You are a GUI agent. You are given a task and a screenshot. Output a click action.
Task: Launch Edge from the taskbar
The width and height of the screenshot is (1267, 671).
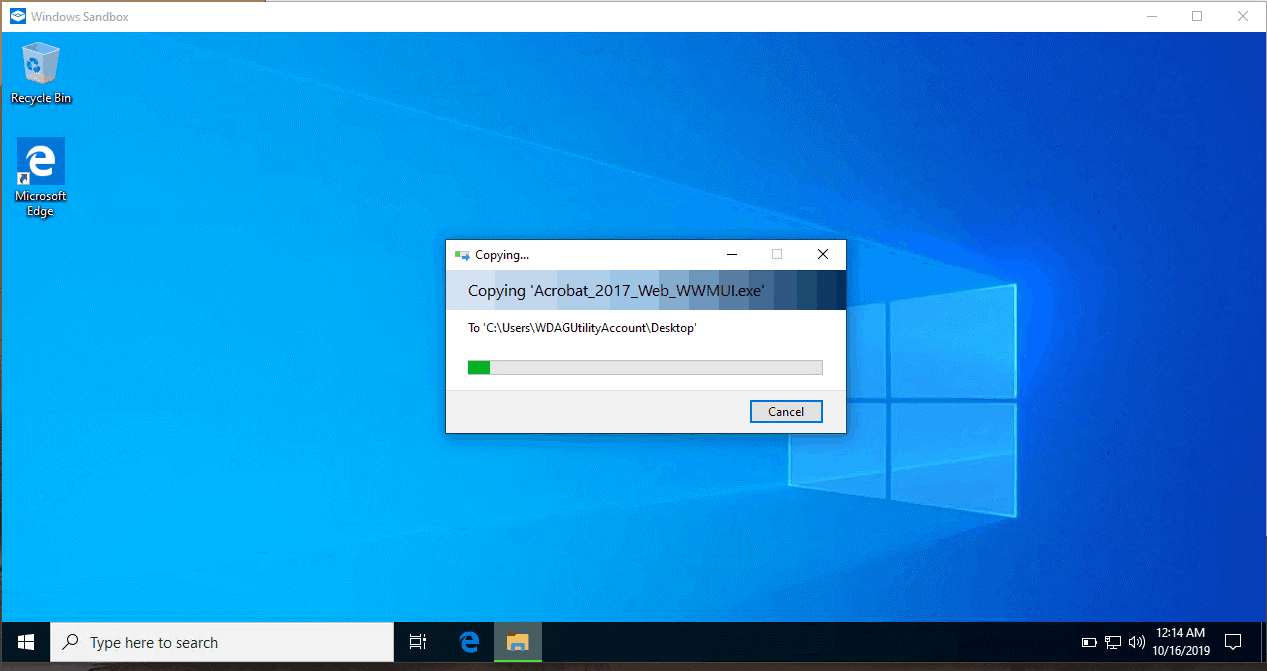click(468, 642)
